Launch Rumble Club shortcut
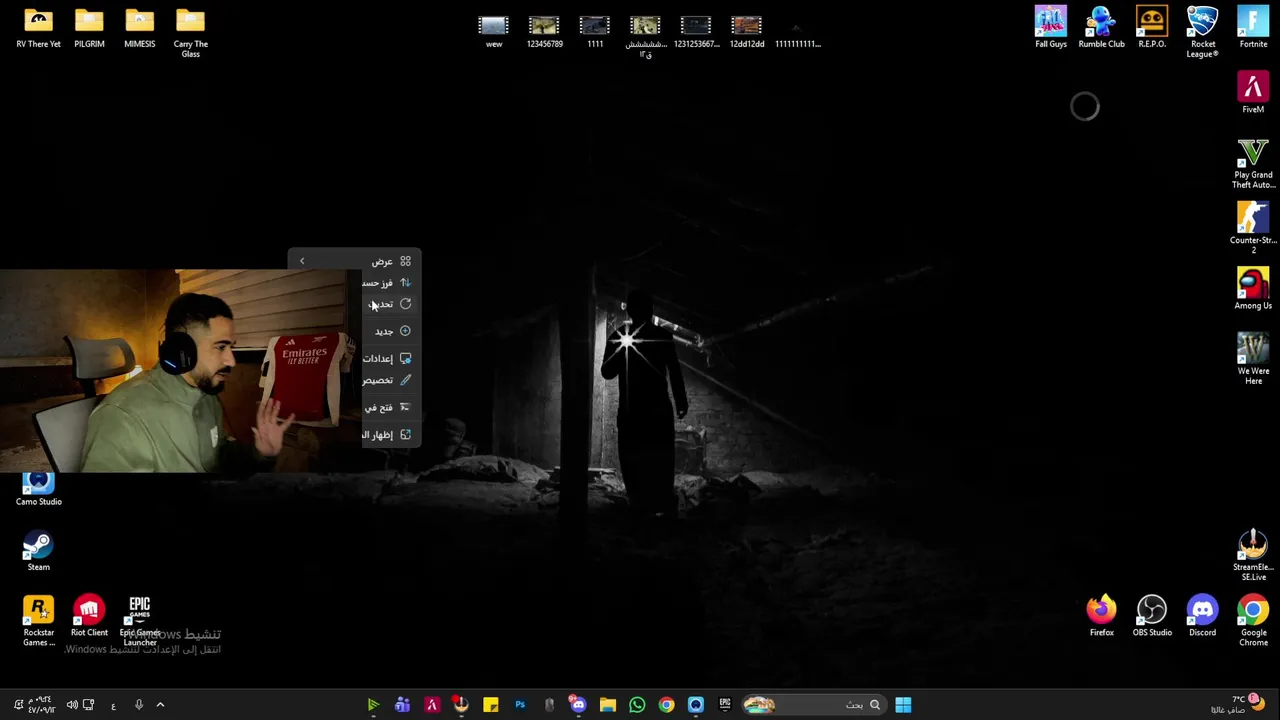Viewport: 1280px width, 720px height. click(1101, 28)
